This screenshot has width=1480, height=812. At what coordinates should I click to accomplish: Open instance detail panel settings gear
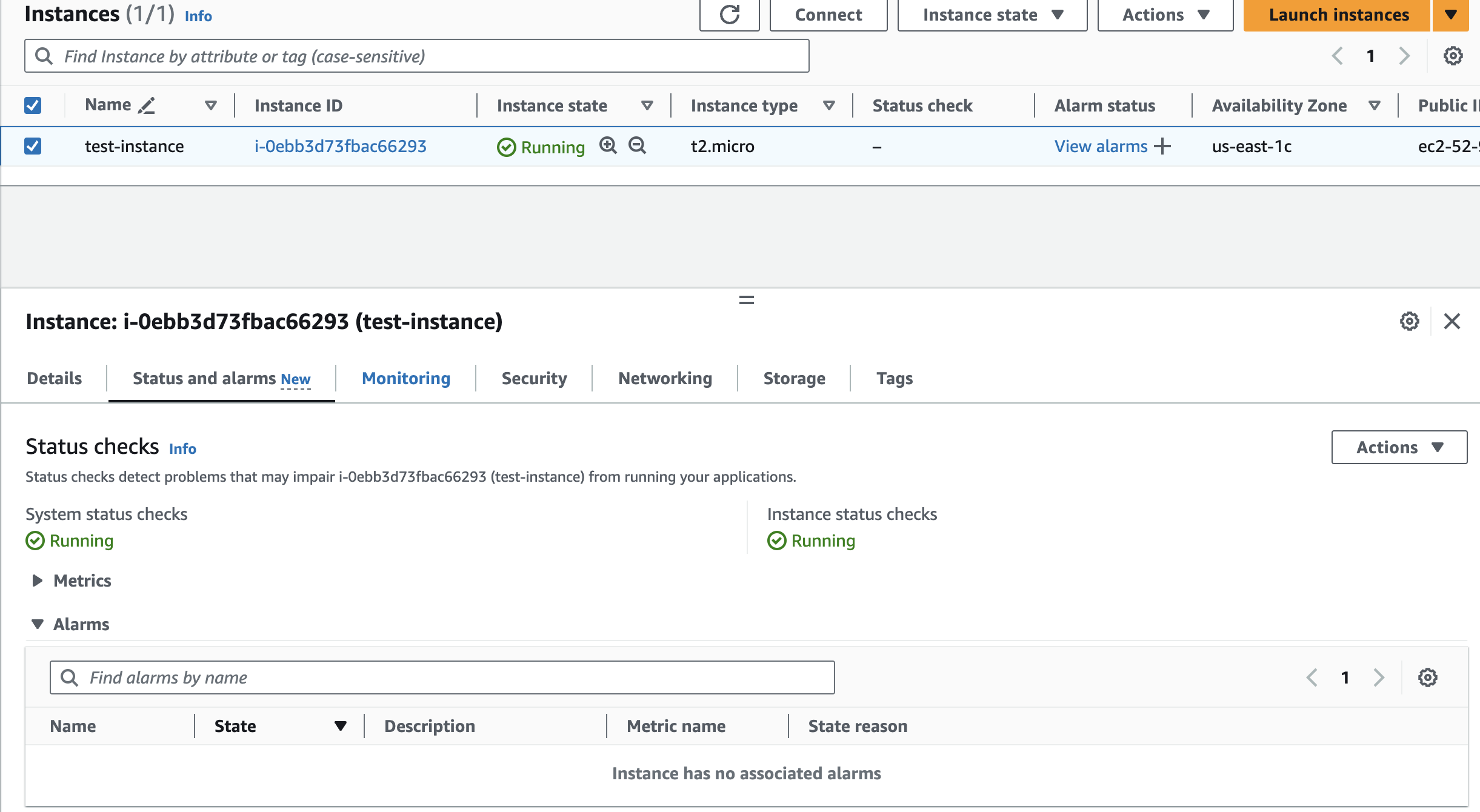(x=1409, y=321)
